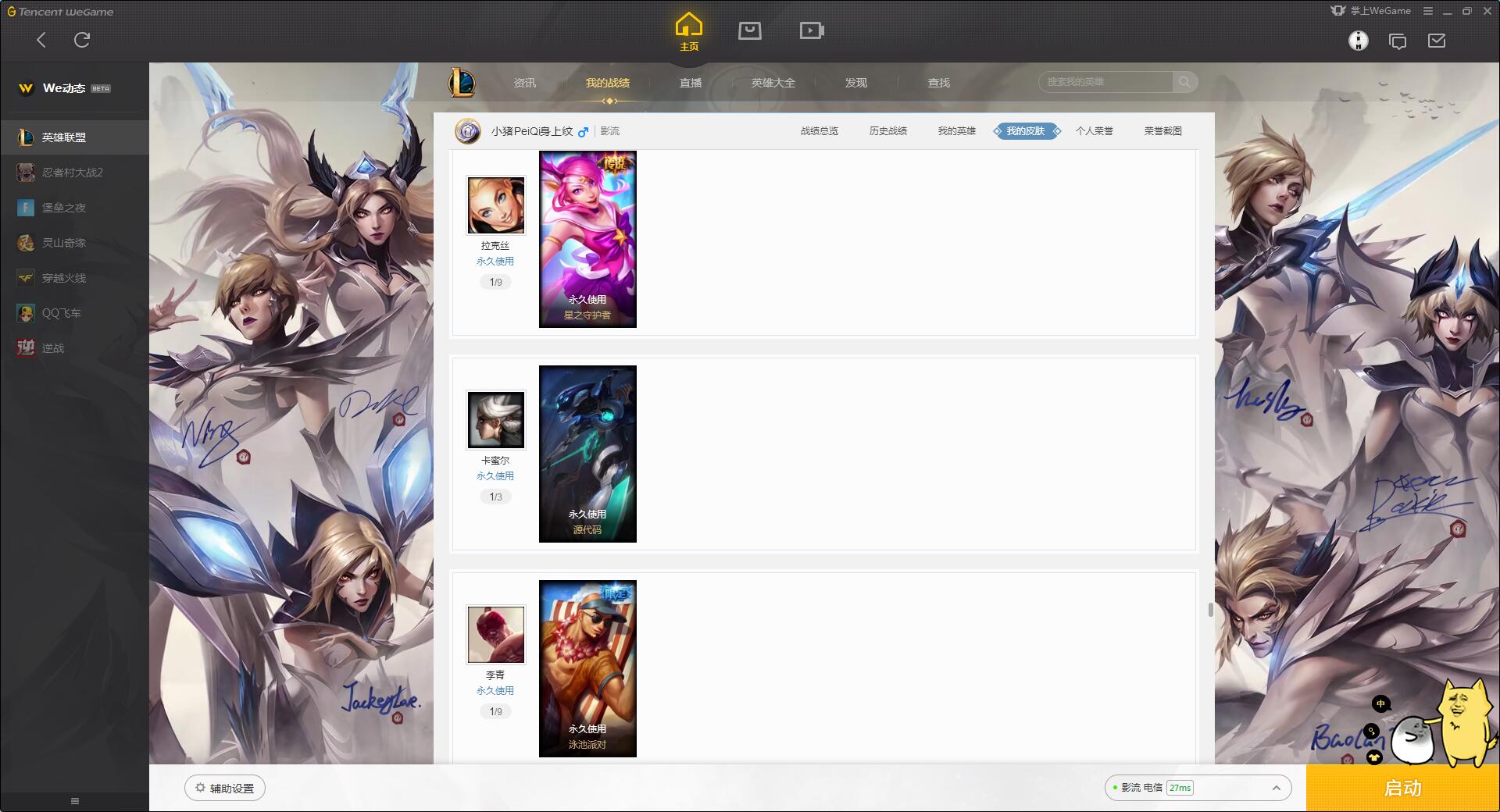Click 永久使用 under 李青

[x=495, y=691]
